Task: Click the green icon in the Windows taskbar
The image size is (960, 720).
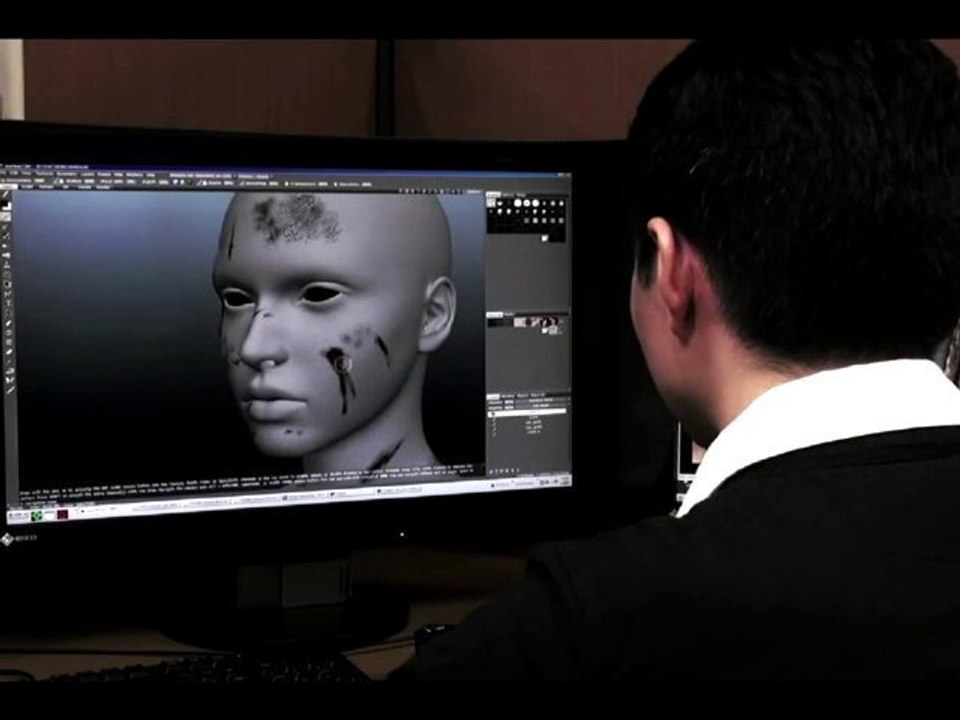Action: 37,516
